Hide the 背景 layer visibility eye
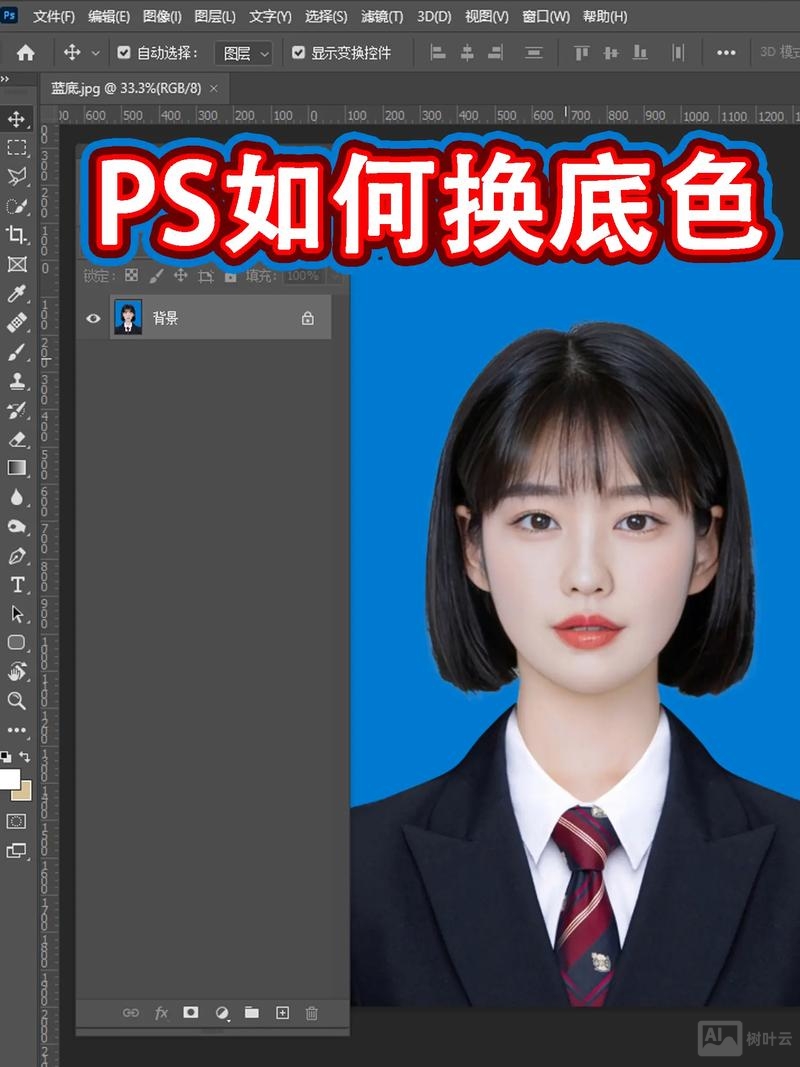800x1067 pixels. [x=93, y=317]
